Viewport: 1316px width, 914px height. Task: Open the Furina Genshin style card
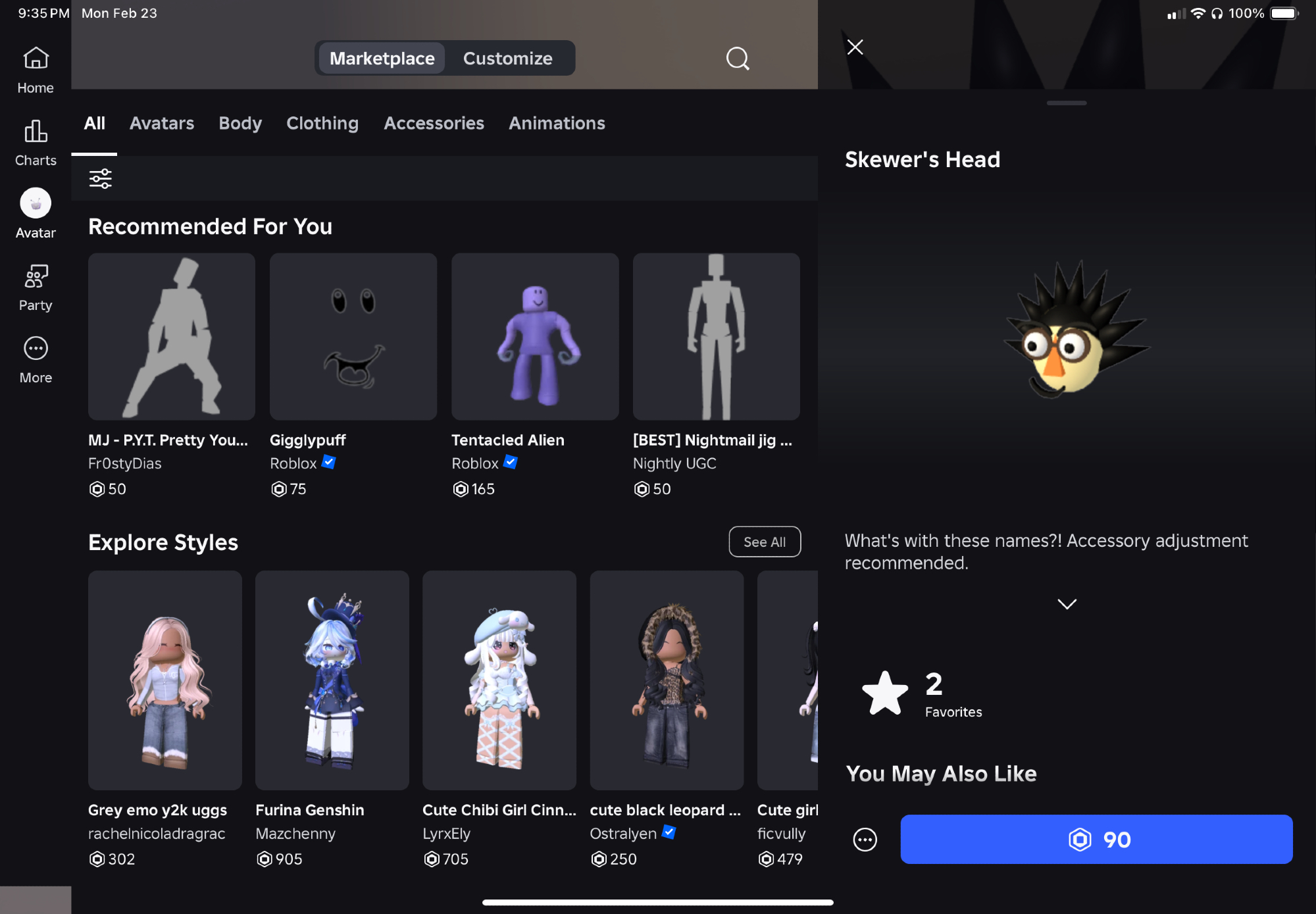point(332,680)
